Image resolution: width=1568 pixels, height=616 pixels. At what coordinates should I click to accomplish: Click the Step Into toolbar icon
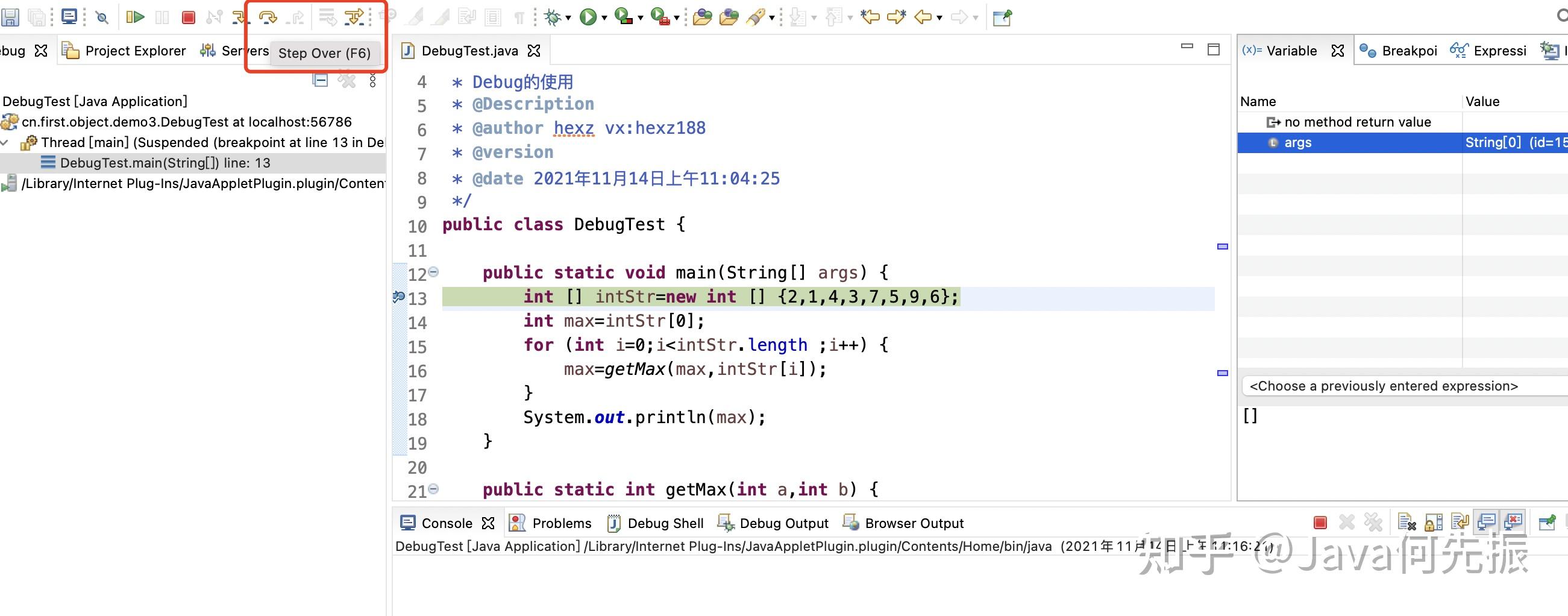coord(240,17)
